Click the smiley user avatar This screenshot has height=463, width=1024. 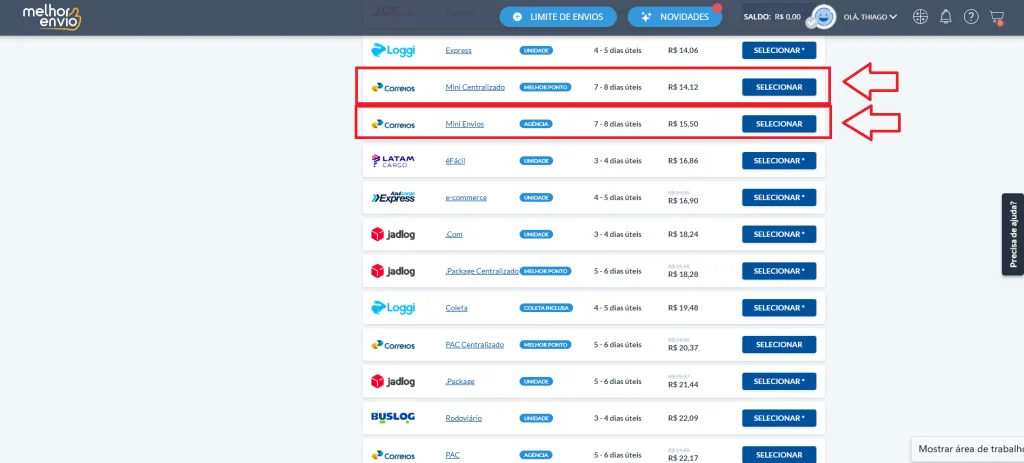click(x=823, y=17)
